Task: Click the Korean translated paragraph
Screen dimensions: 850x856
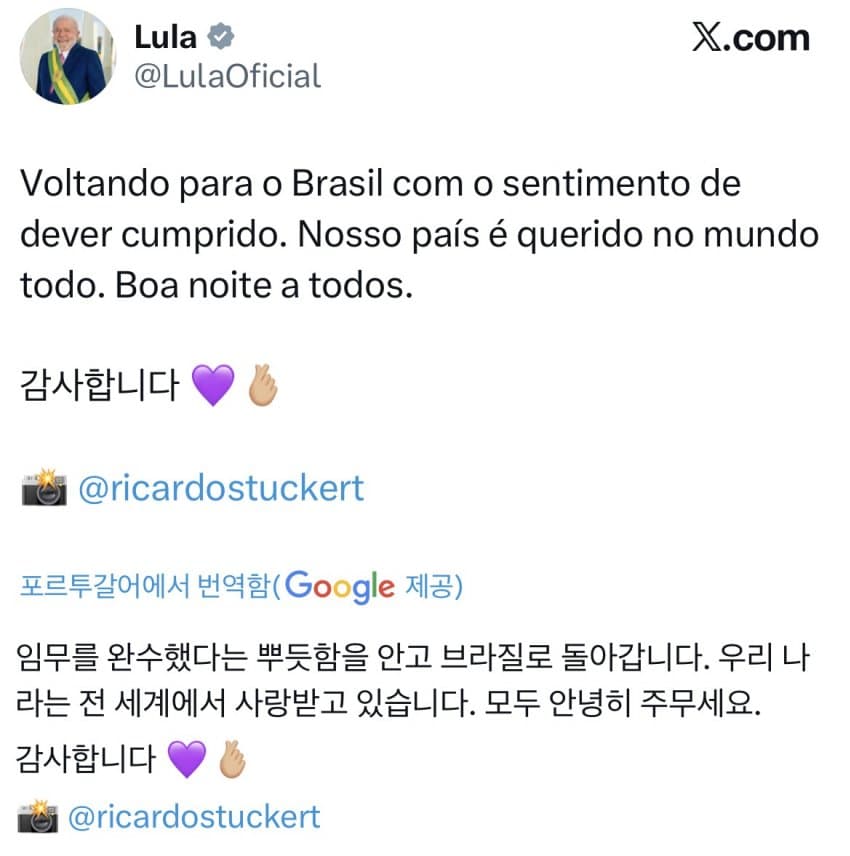Action: [x=412, y=680]
